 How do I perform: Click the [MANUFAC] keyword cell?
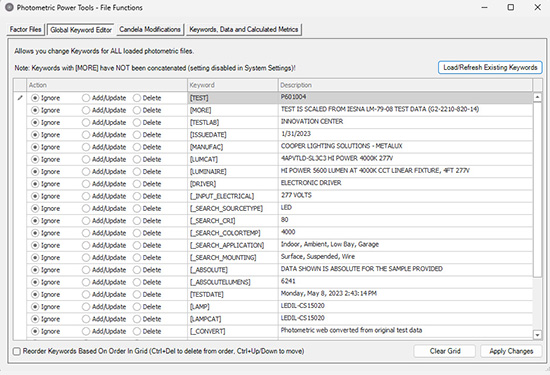(x=233, y=147)
